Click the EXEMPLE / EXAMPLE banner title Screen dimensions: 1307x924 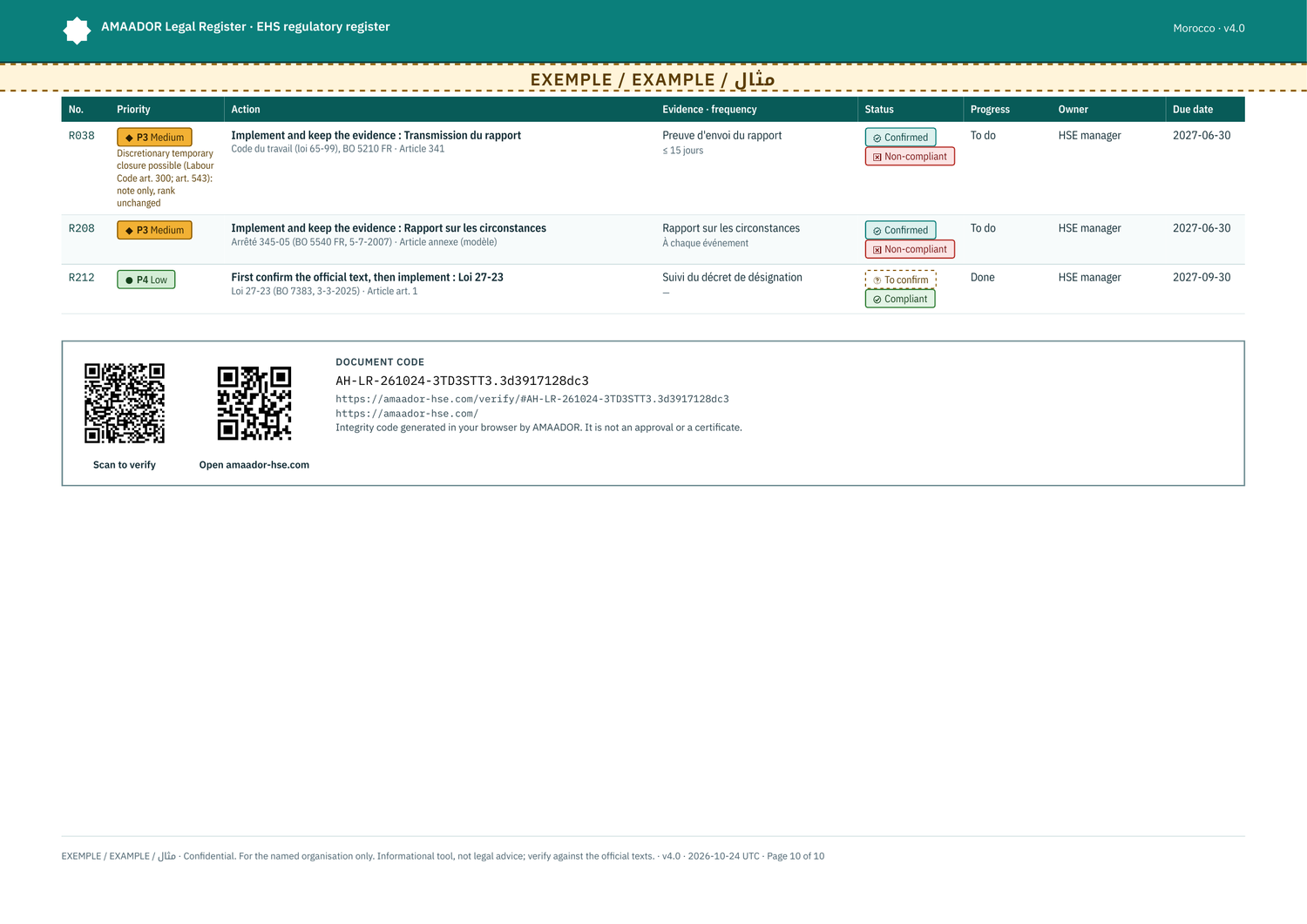coord(653,79)
